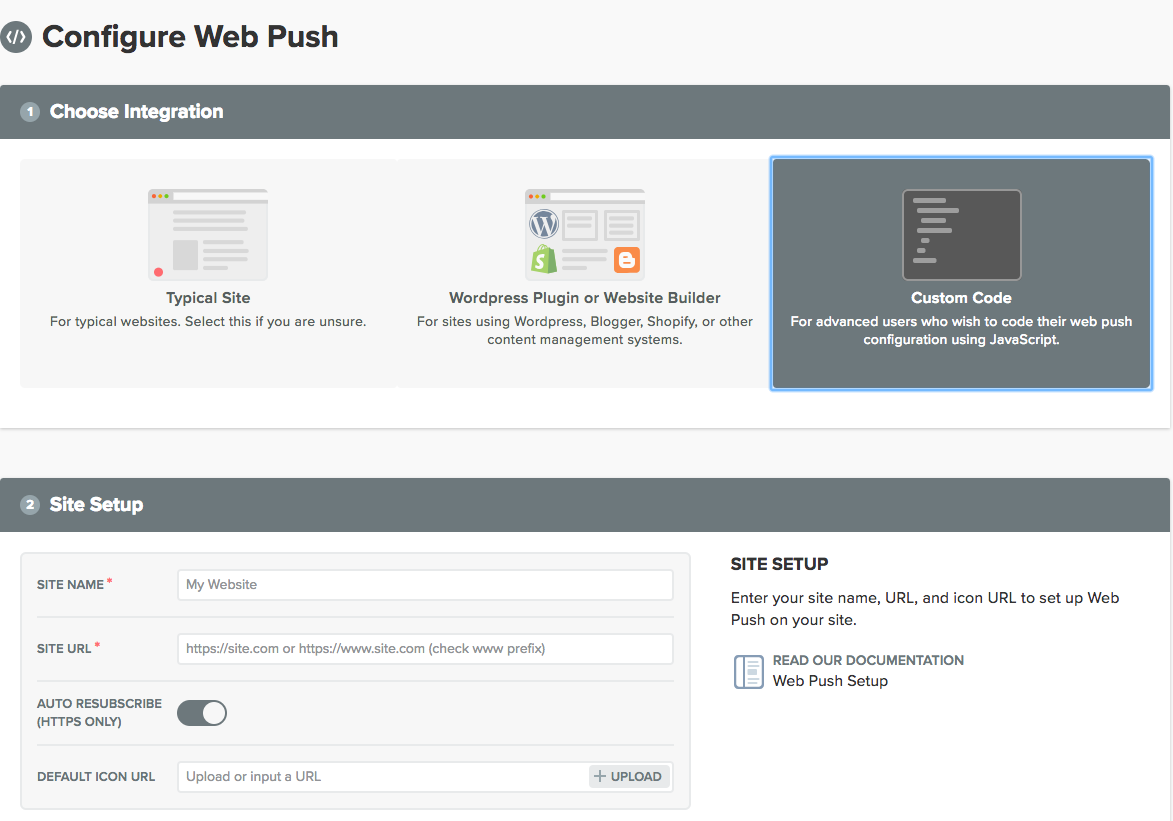
Task: Choose Wordpress Plugin or Website Builder option
Action: click(x=584, y=298)
